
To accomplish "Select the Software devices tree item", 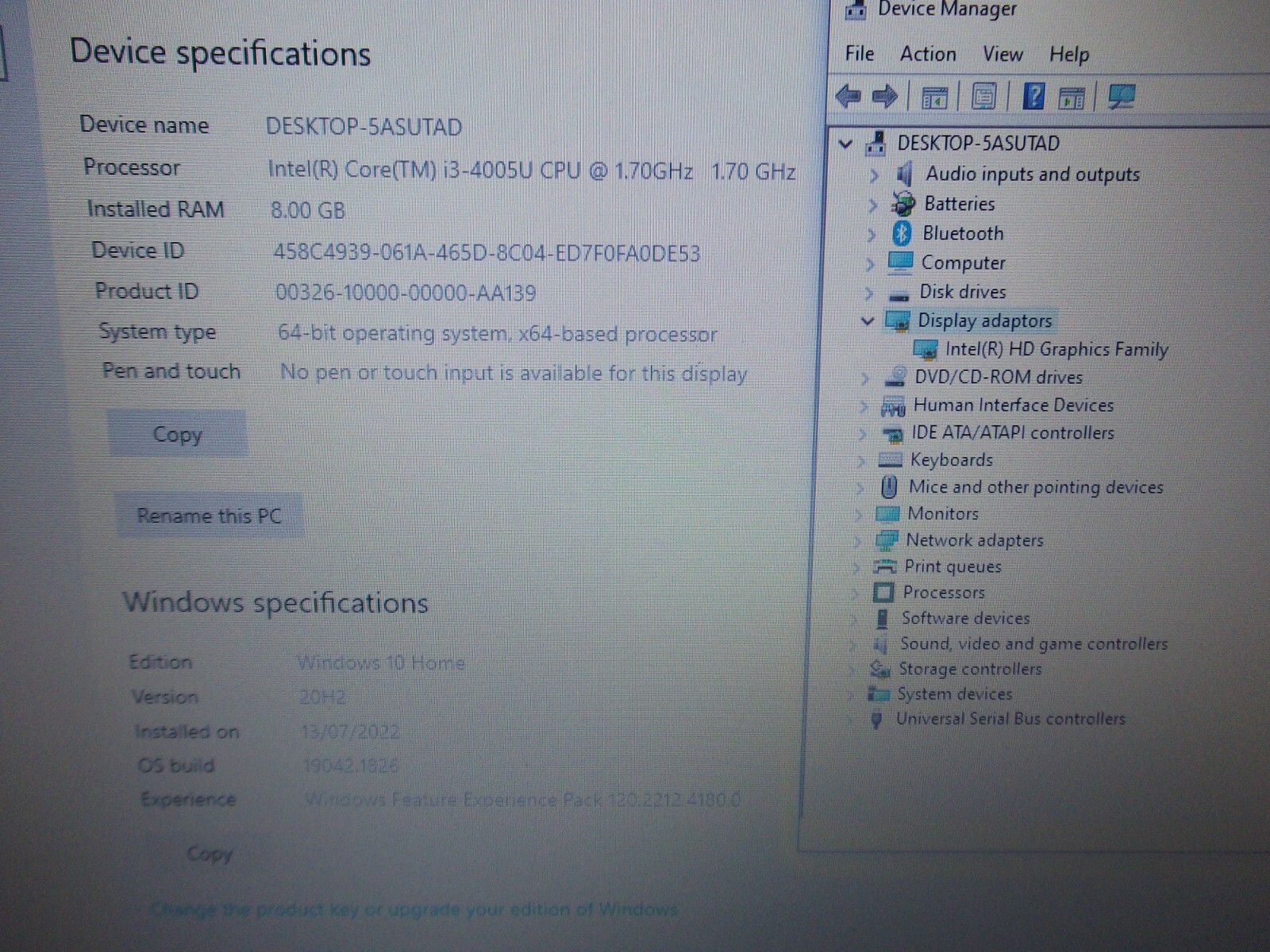I will [x=965, y=618].
